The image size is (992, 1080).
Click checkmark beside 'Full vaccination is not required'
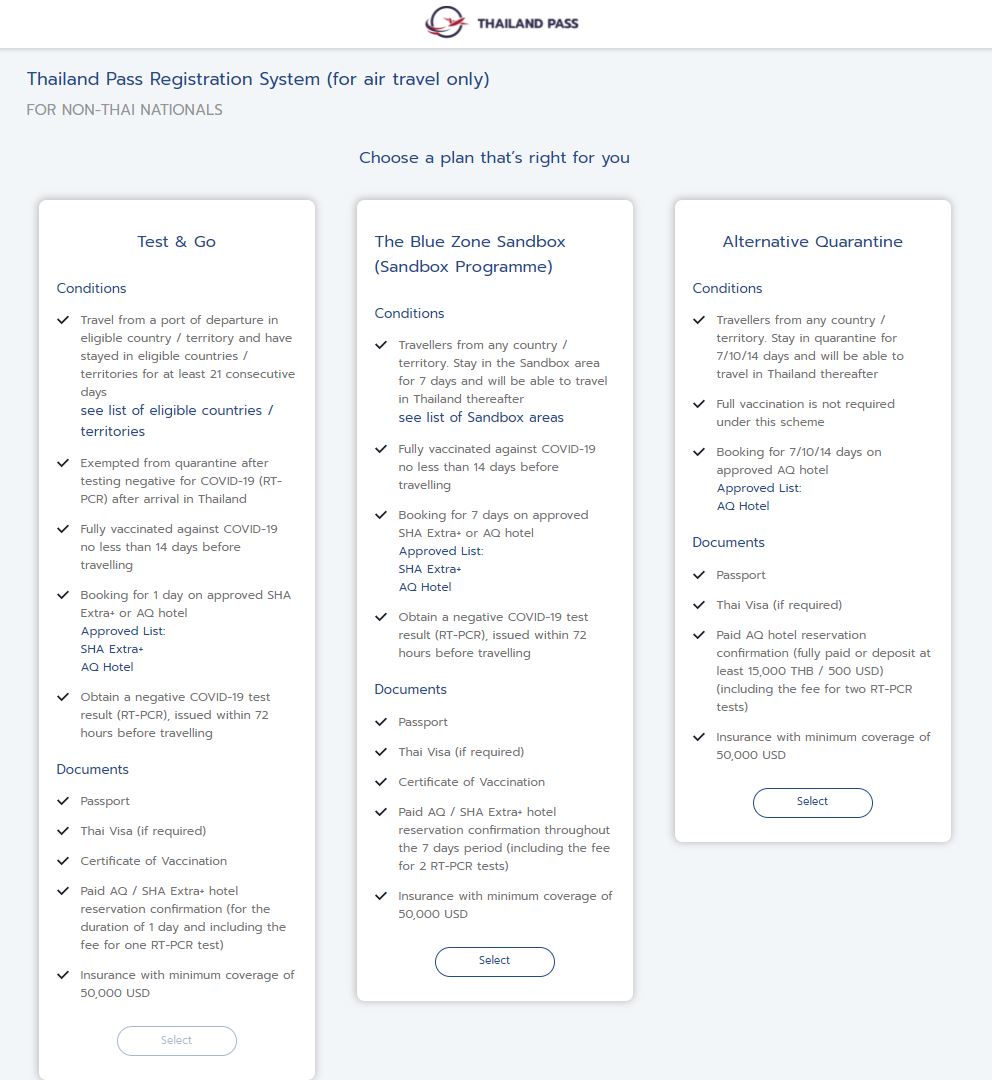point(699,404)
